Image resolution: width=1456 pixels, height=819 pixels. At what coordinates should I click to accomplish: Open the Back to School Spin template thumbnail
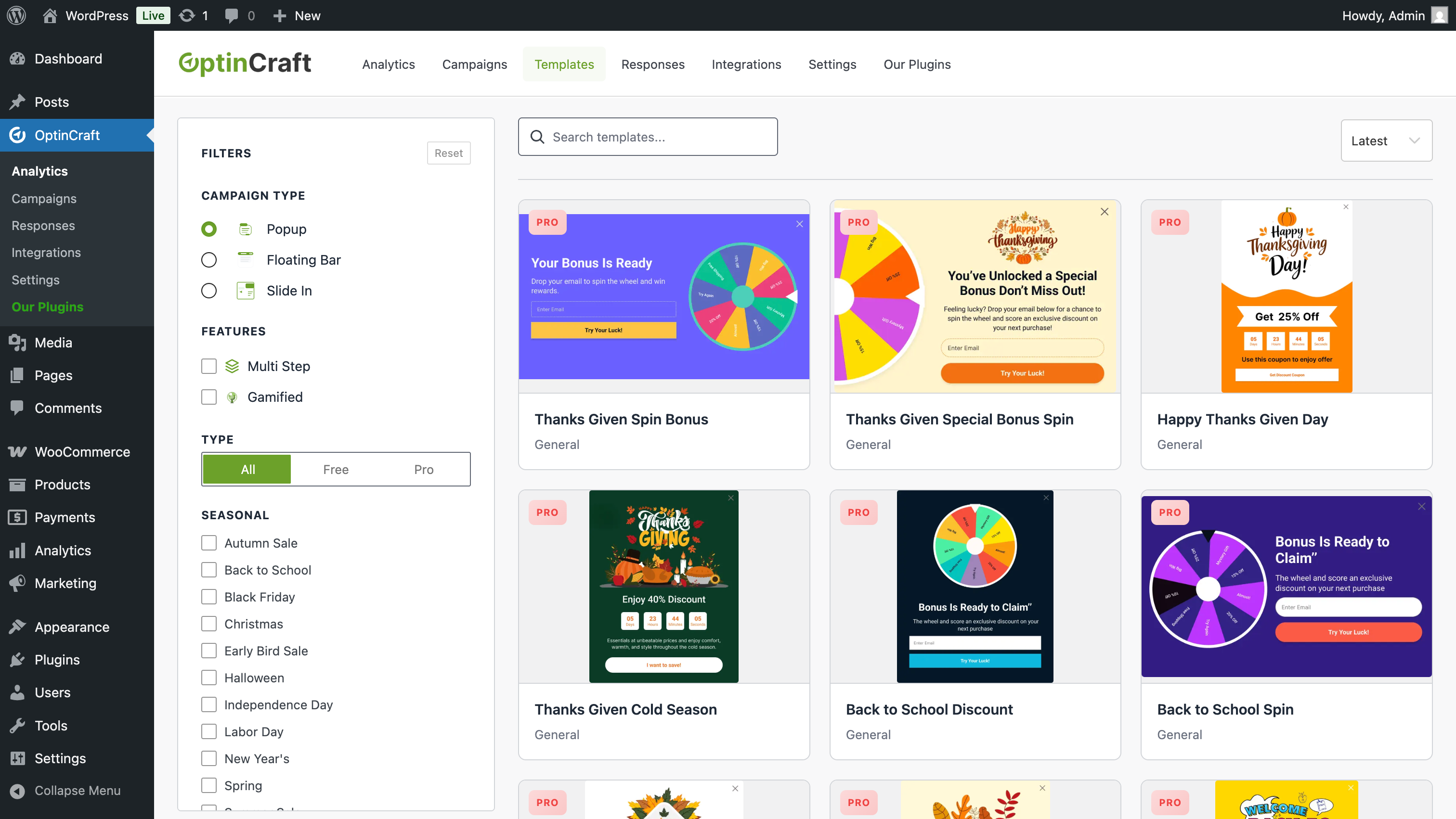coord(1286,586)
